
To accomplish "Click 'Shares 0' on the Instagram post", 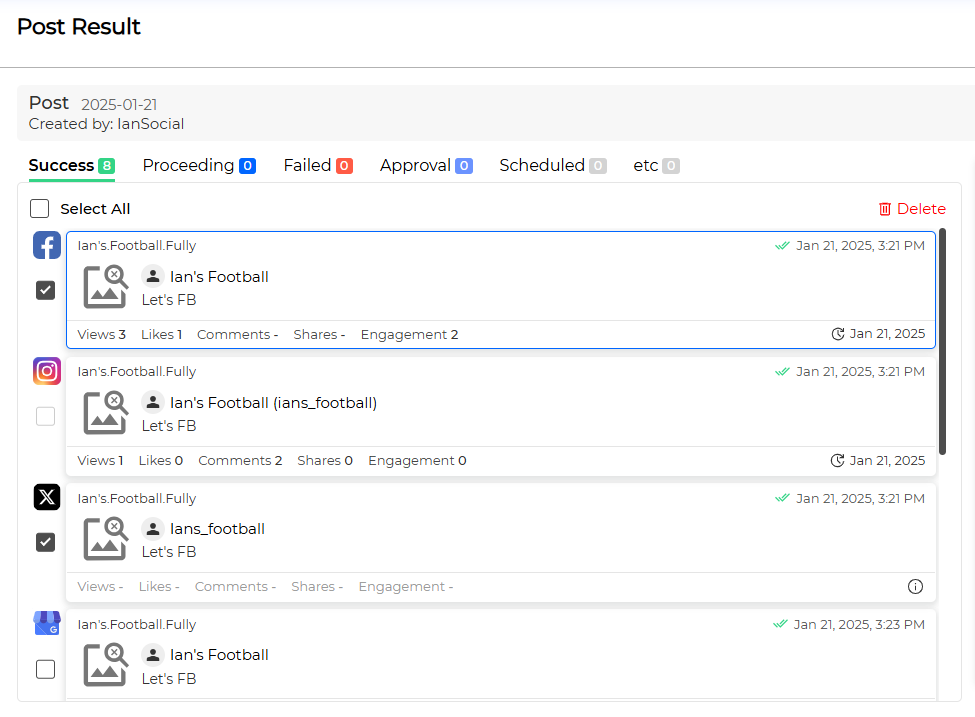I will click(325, 461).
